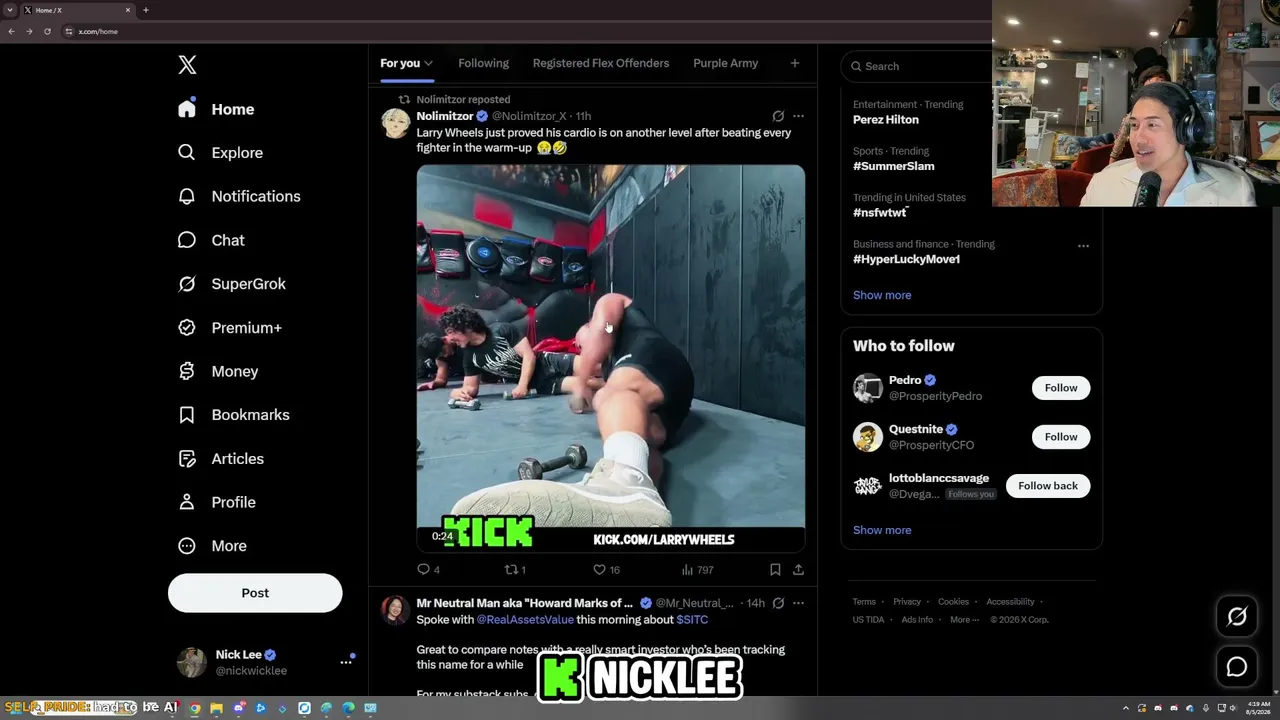Open Mr Neutral Man's avatar

click(x=395, y=610)
